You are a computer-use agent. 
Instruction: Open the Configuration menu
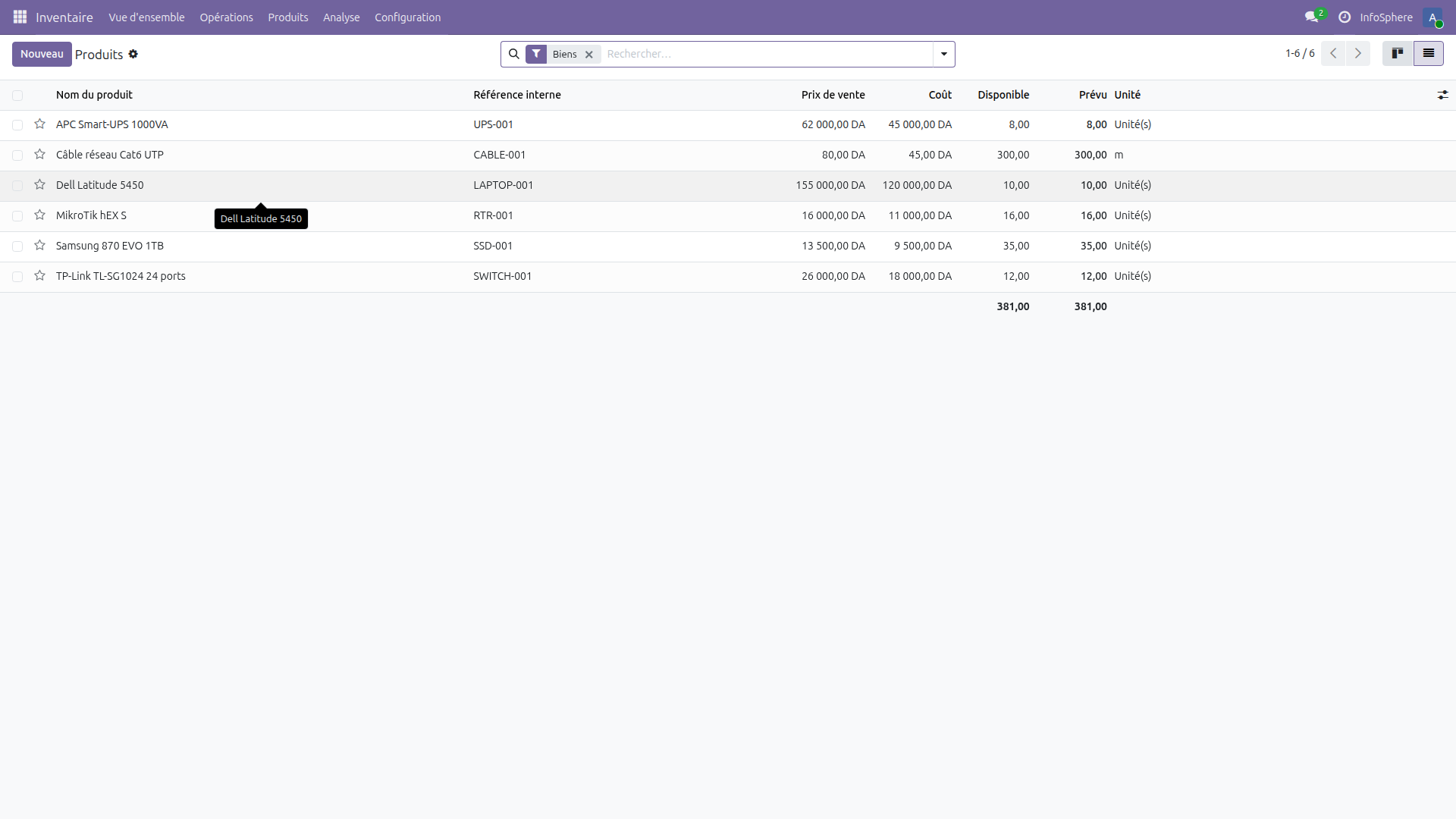click(407, 17)
